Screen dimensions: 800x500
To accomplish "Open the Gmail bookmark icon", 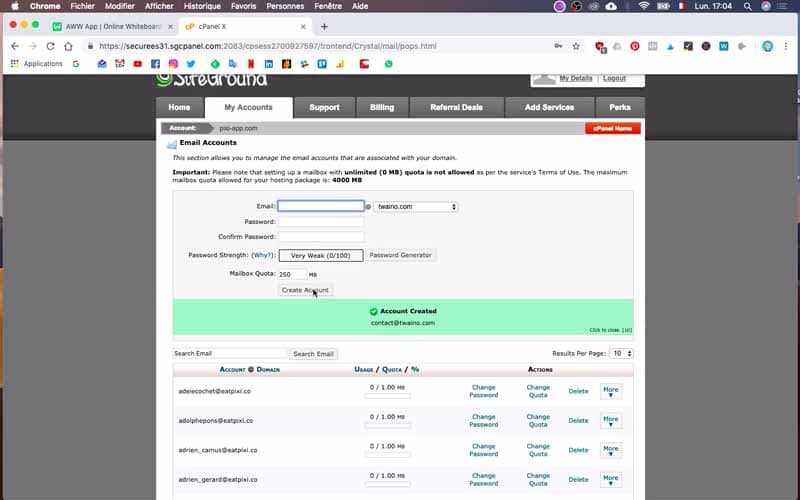I will point(119,64).
